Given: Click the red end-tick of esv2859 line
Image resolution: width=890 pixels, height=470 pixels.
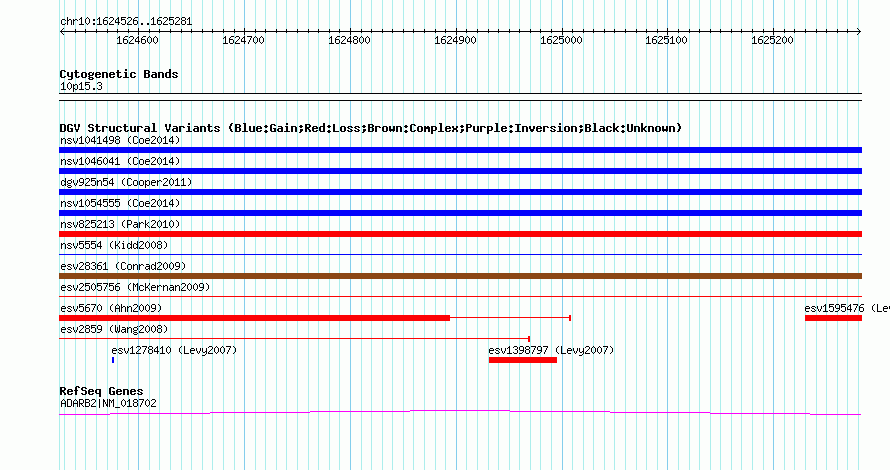Looking at the screenshot, I should pyautogui.click(x=529, y=339).
